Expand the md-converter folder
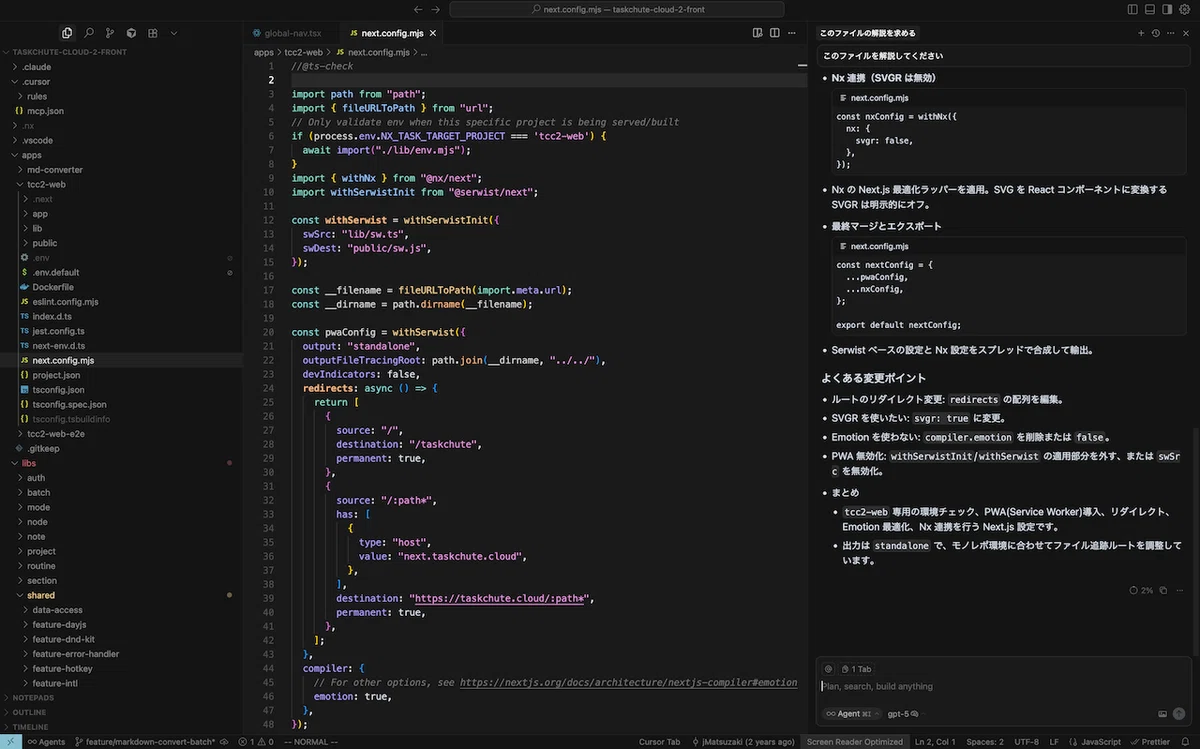Viewport: 1200px width, 749px height. point(121,170)
